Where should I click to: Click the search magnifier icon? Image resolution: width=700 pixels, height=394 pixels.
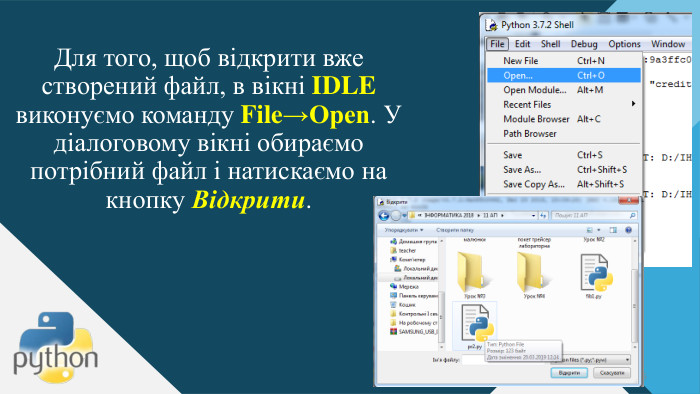[x=632, y=216]
